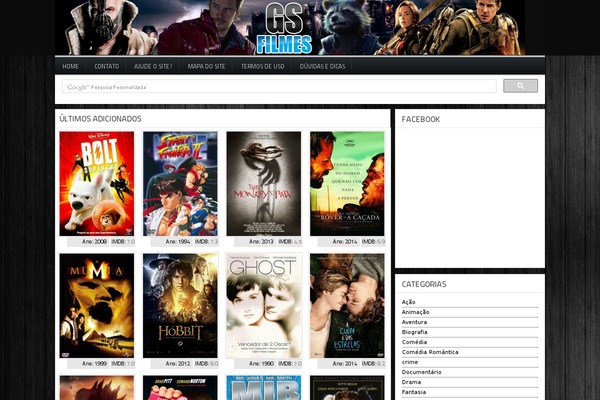This screenshot has width=600, height=400.
Task: Open the Hobbit movie poster
Action: coord(180,305)
